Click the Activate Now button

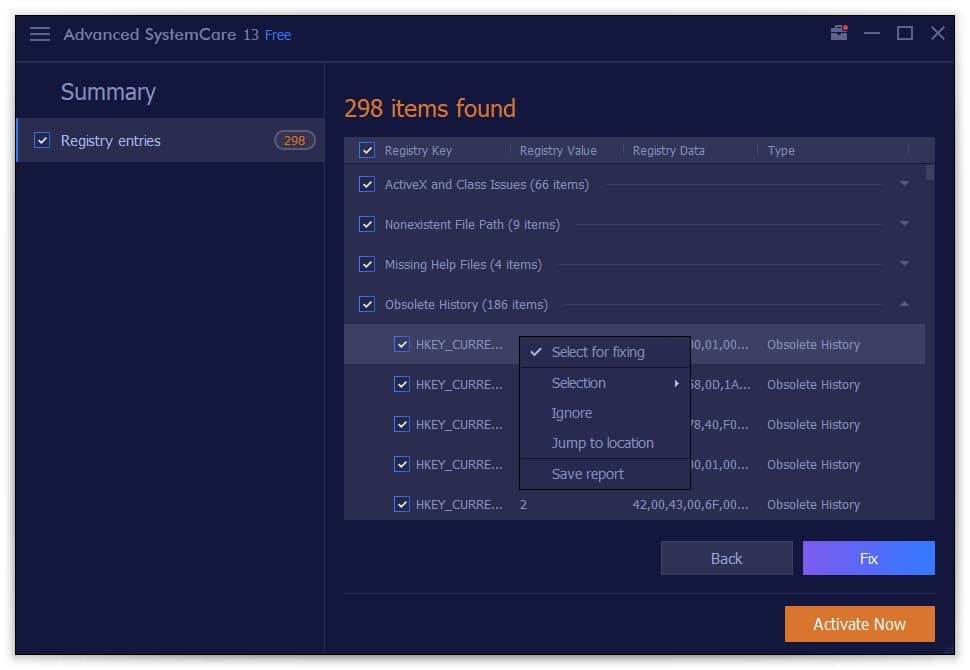(860, 624)
